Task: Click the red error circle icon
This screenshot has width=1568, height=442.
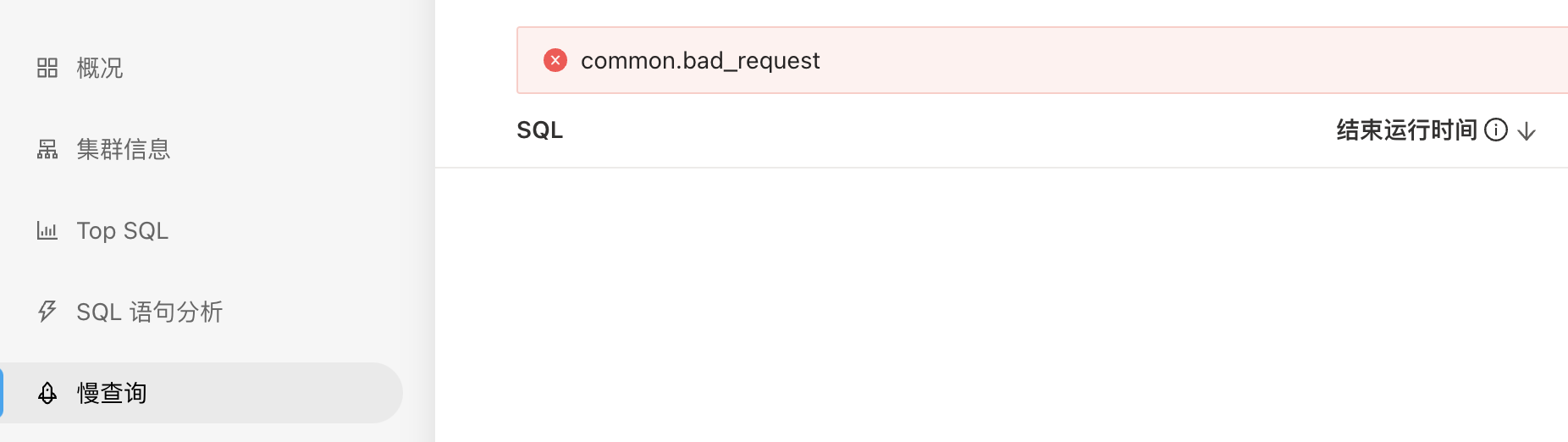Action: click(555, 60)
